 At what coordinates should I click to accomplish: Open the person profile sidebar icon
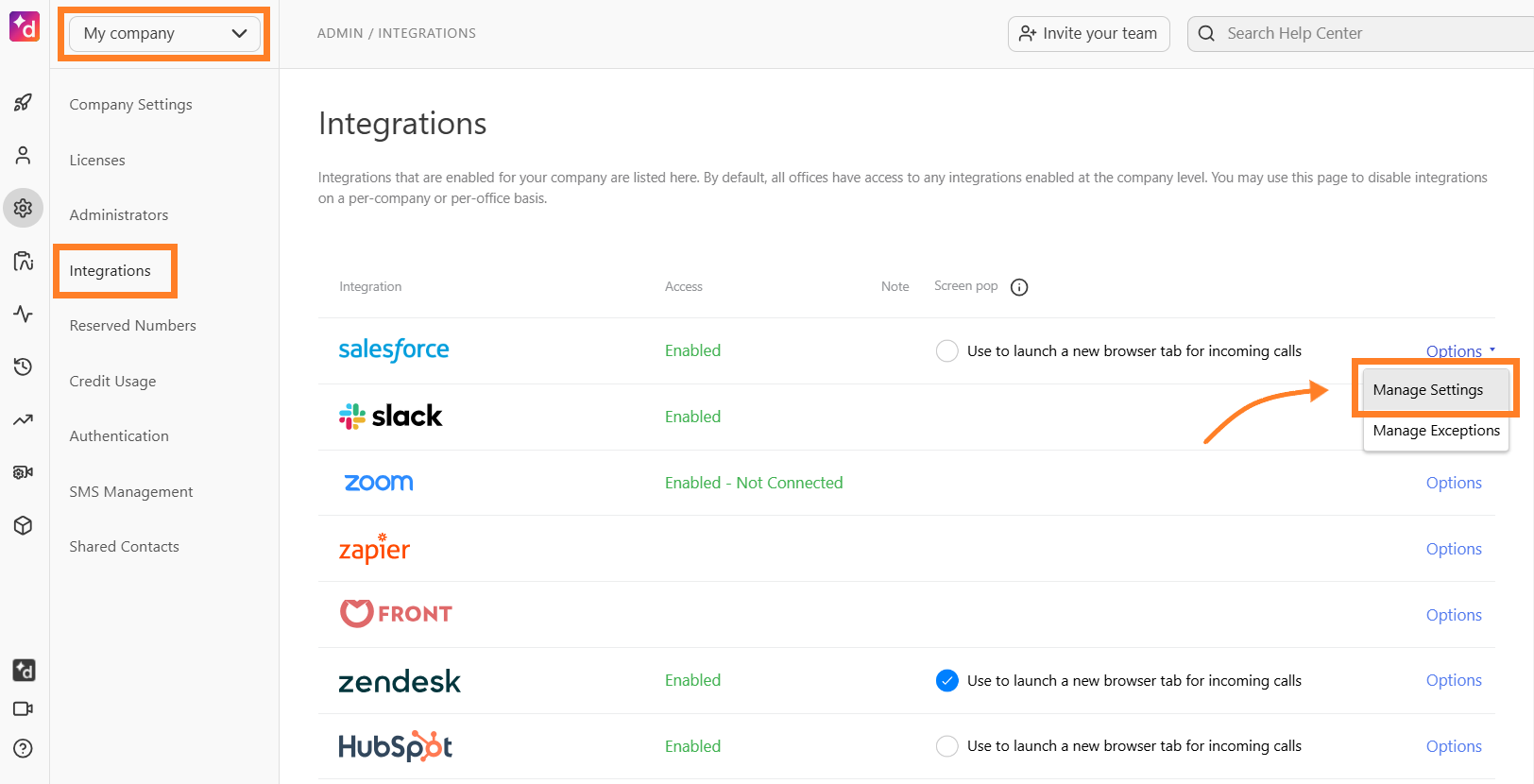pos(24,155)
